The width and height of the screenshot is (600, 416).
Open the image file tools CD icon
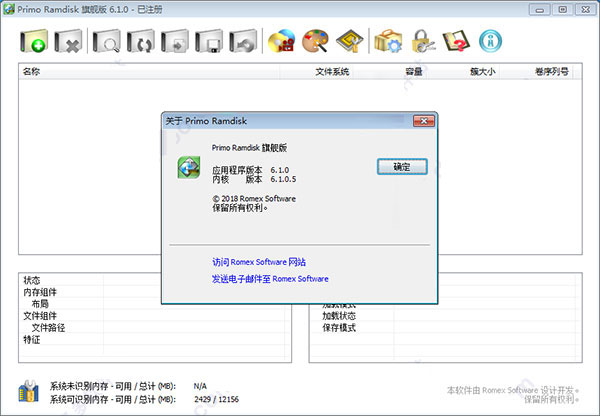coord(282,41)
